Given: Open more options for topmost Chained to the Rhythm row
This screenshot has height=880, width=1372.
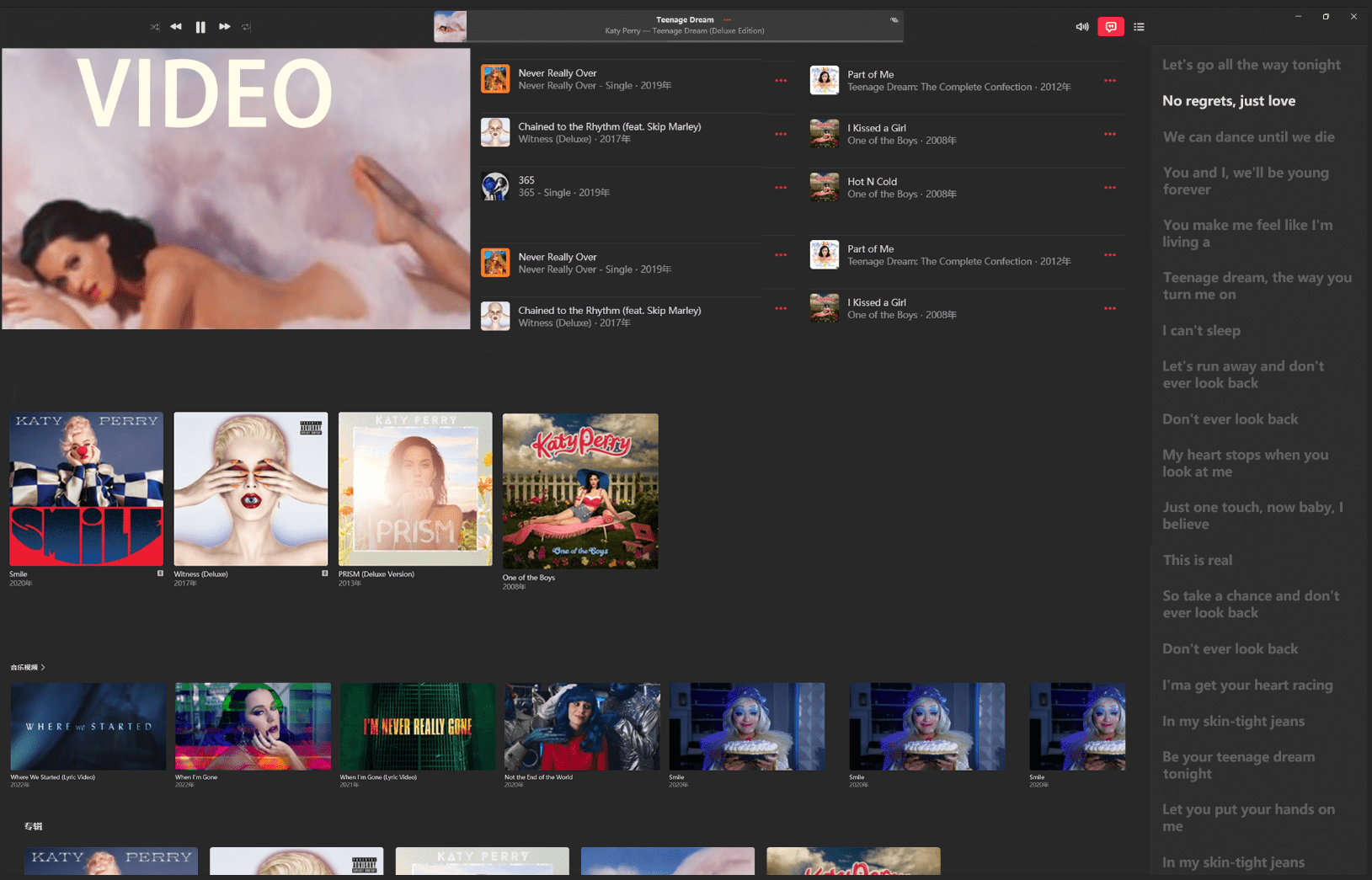Looking at the screenshot, I should pos(781,134).
